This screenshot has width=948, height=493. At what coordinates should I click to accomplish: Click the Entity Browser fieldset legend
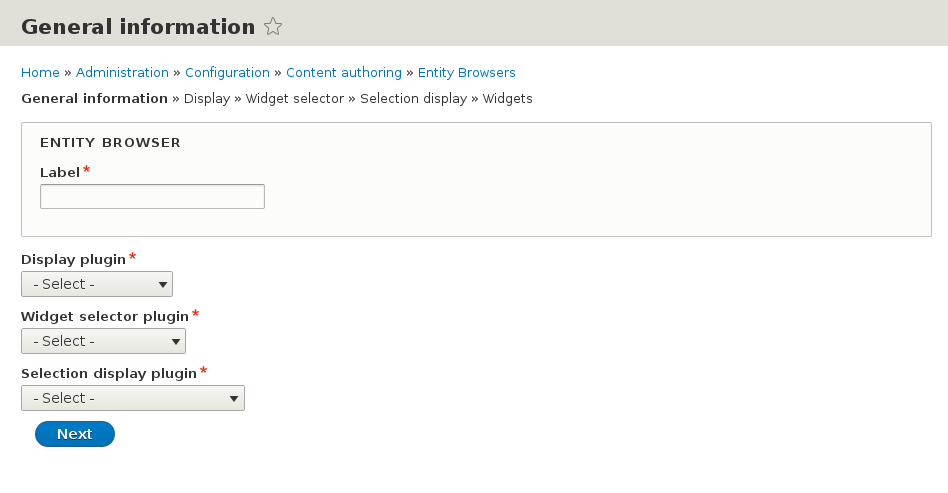pyautogui.click(x=110, y=143)
